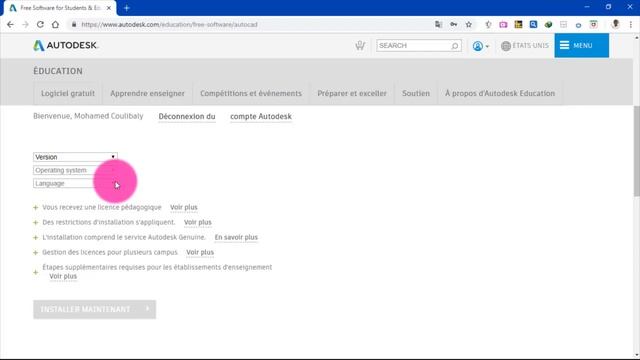
Task: Open Compétitions et événements tab
Action: click(251, 93)
